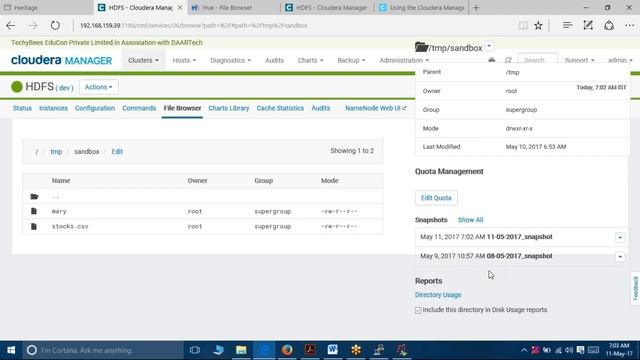Open 11-05-2017_snapshot dropdown arrow
640x360 pixels.
pyautogui.click(x=620, y=238)
